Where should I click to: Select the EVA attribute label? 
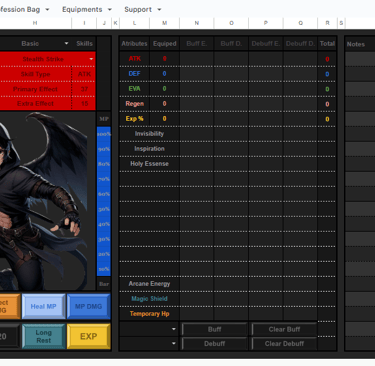pyautogui.click(x=134, y=89)
